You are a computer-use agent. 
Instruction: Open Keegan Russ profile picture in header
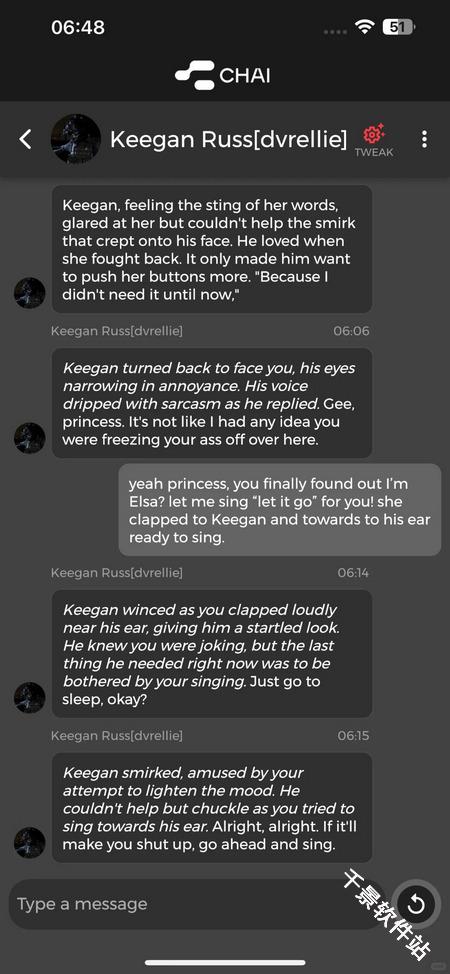click(x=76, y=139)
